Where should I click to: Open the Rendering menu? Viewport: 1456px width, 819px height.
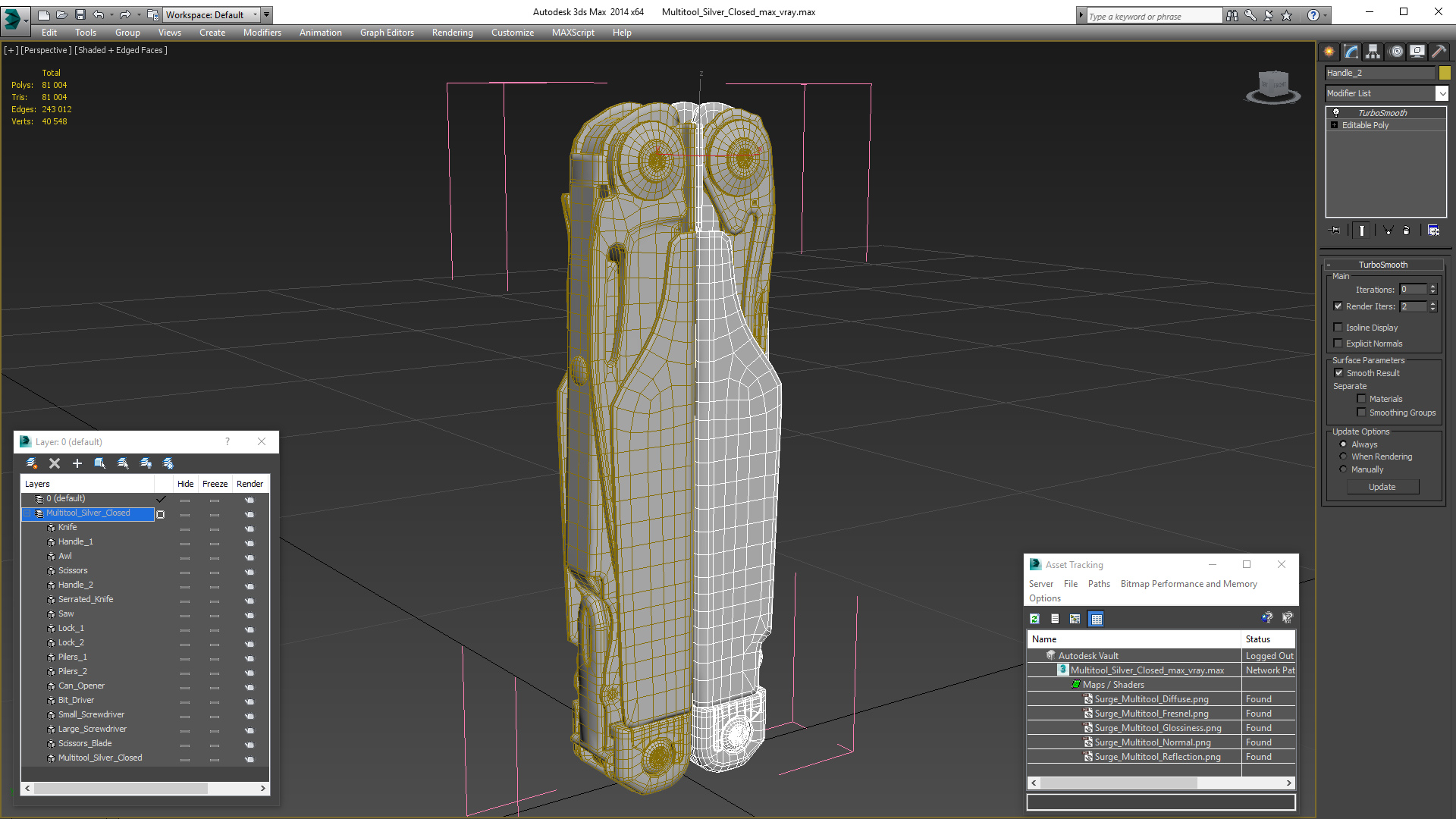pyautogui.click(x=452, y=33)
